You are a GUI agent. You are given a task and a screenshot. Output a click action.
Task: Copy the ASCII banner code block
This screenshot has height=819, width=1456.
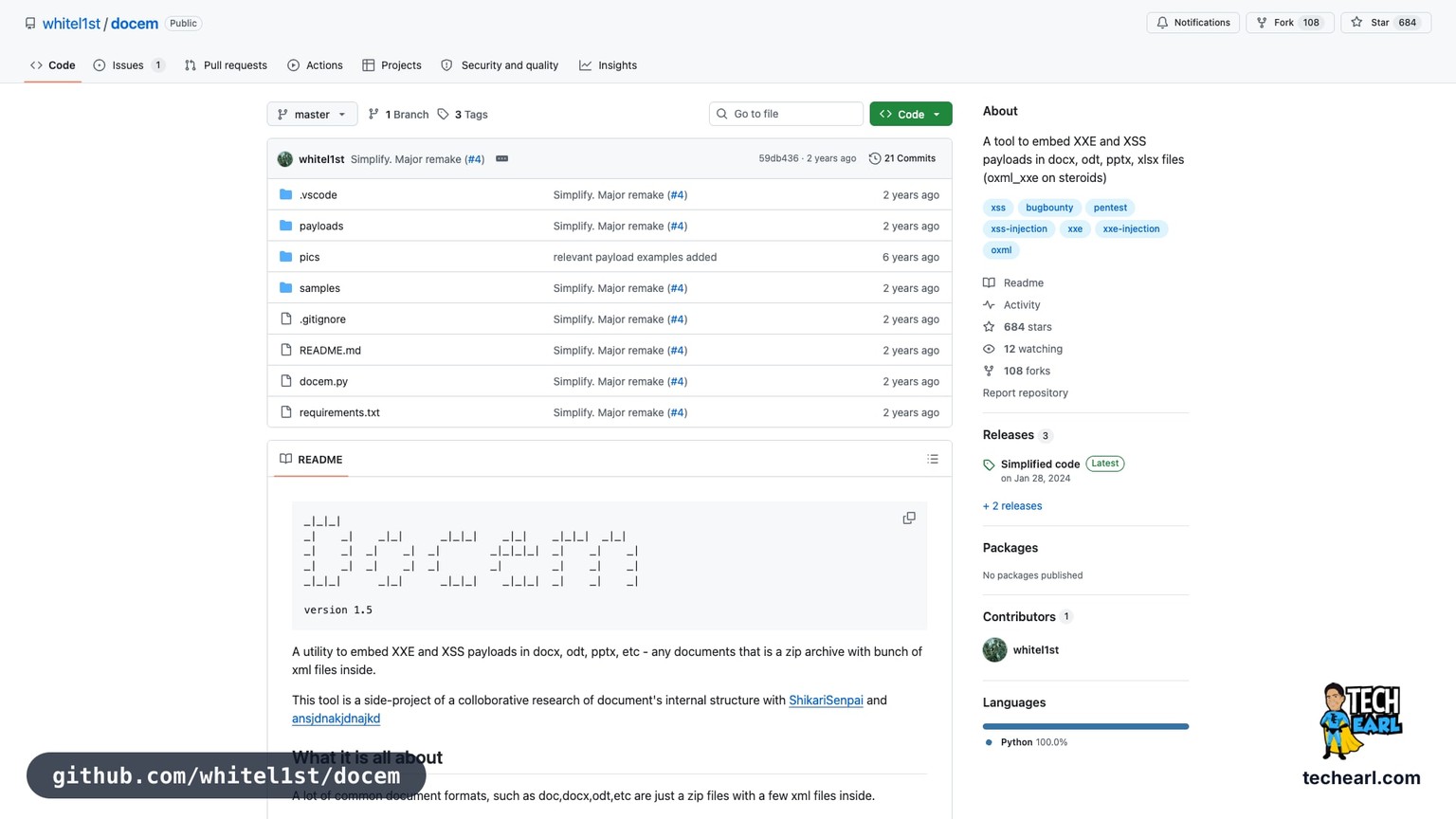tap(909, 519)
